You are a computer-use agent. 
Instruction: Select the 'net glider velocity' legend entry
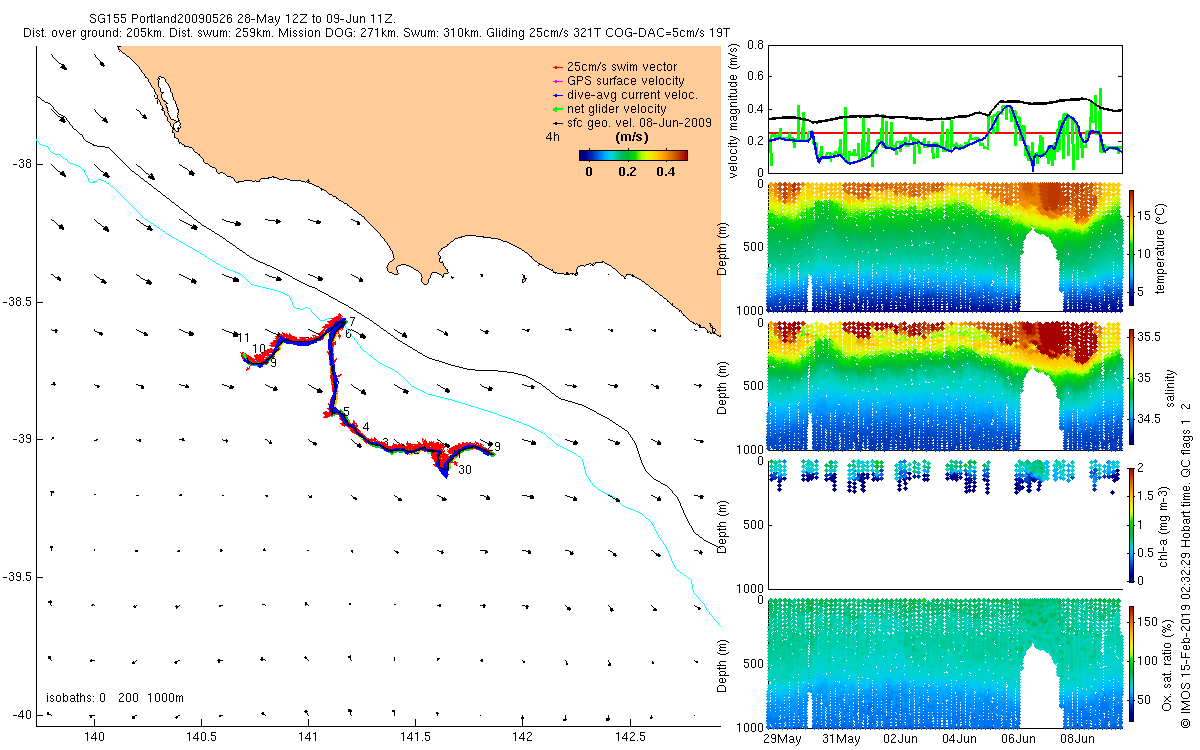pyautogui.click(x=609, y=109)
